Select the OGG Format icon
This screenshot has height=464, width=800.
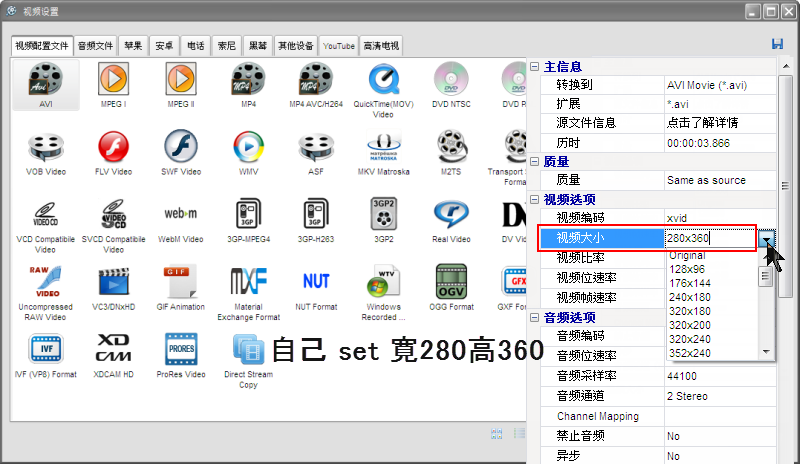click(x=451, y=281)
